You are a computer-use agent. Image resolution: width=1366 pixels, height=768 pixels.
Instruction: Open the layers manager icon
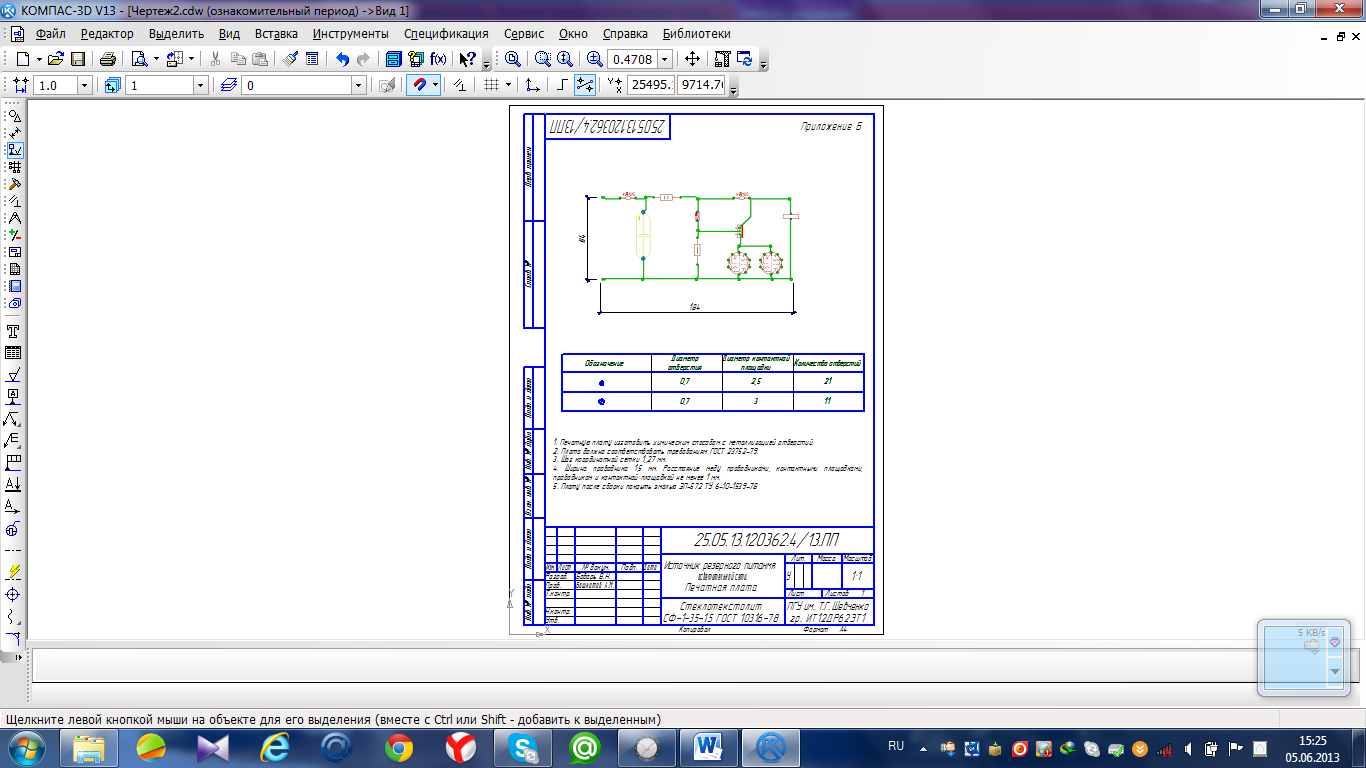(x=229, y=85)
